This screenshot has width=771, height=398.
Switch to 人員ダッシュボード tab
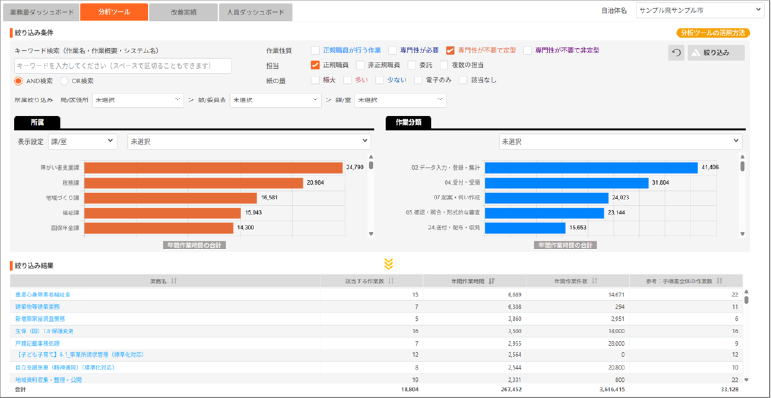(x=256, y=12)
